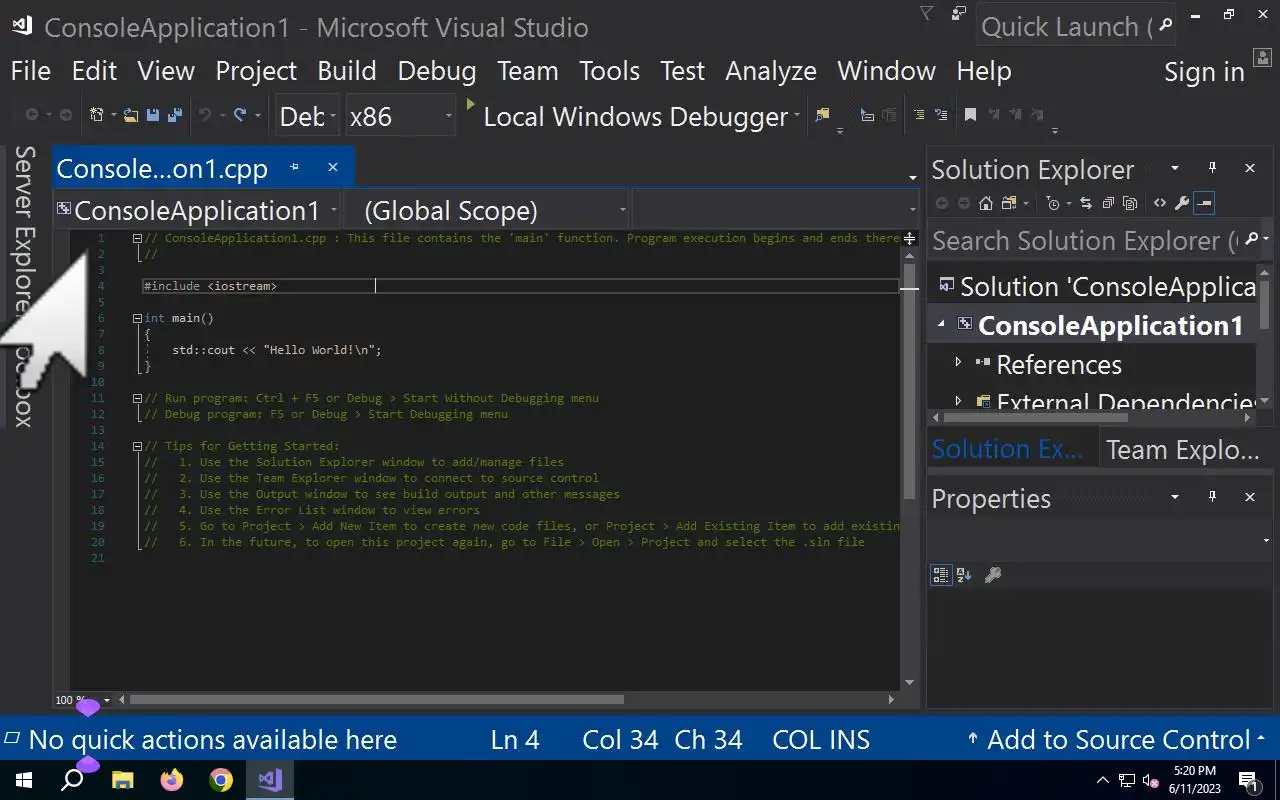1280x800 pixels.
Task: Open the Solution Explorer window options dropdown
Action: tap(1175, 168)
